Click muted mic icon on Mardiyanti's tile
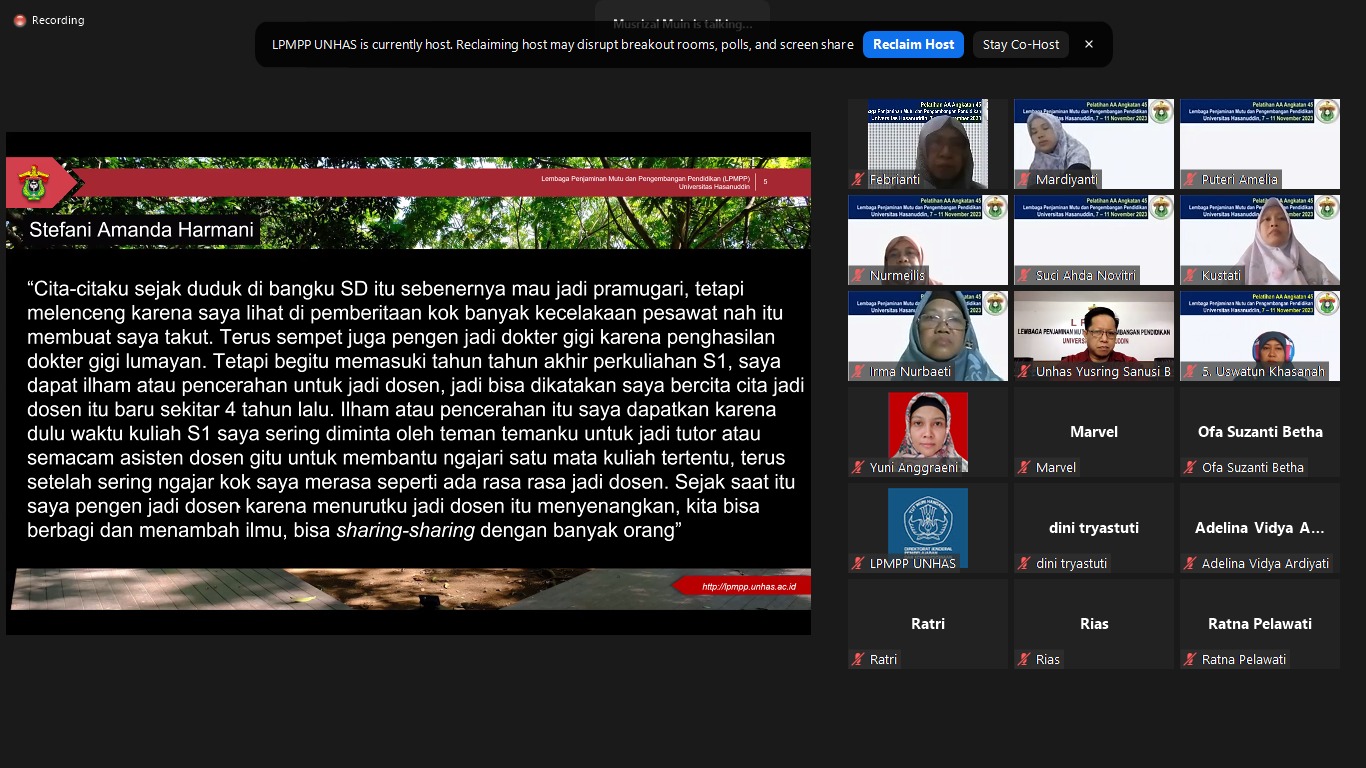 [1024, 180]
